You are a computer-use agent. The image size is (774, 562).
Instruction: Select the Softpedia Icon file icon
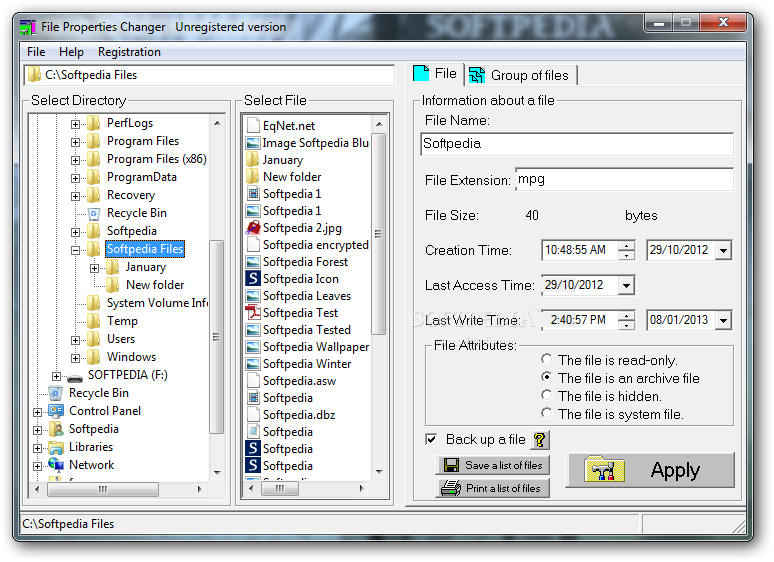pos(253,278)
